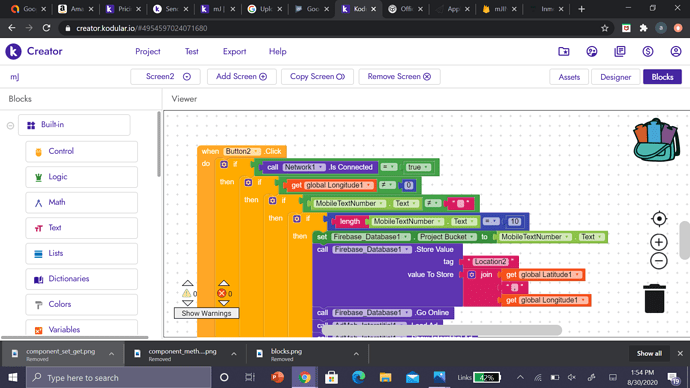Switch to the Designer view
690x388 pixels.
point(616,77)
